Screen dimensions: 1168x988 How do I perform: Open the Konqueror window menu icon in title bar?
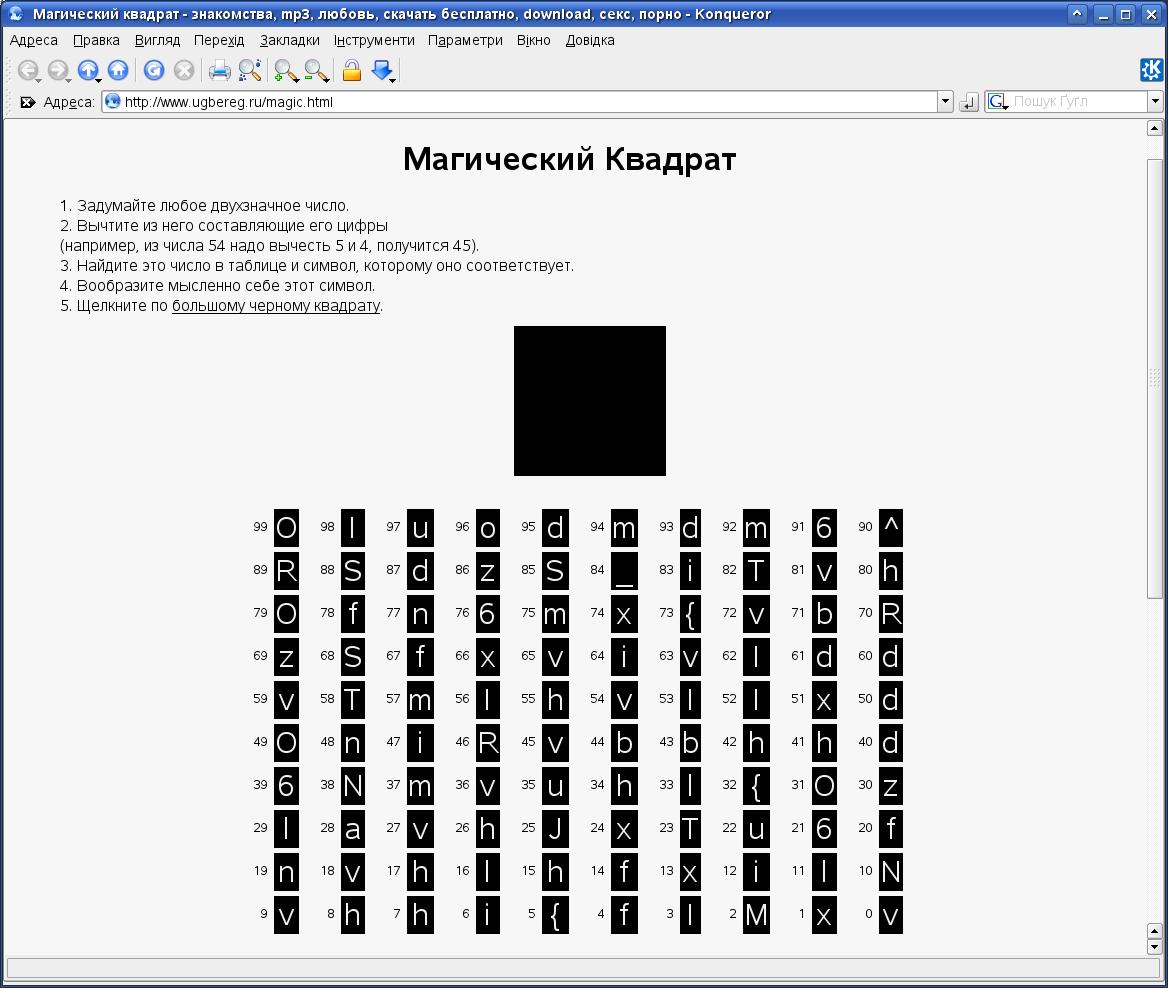click(16, 13)
